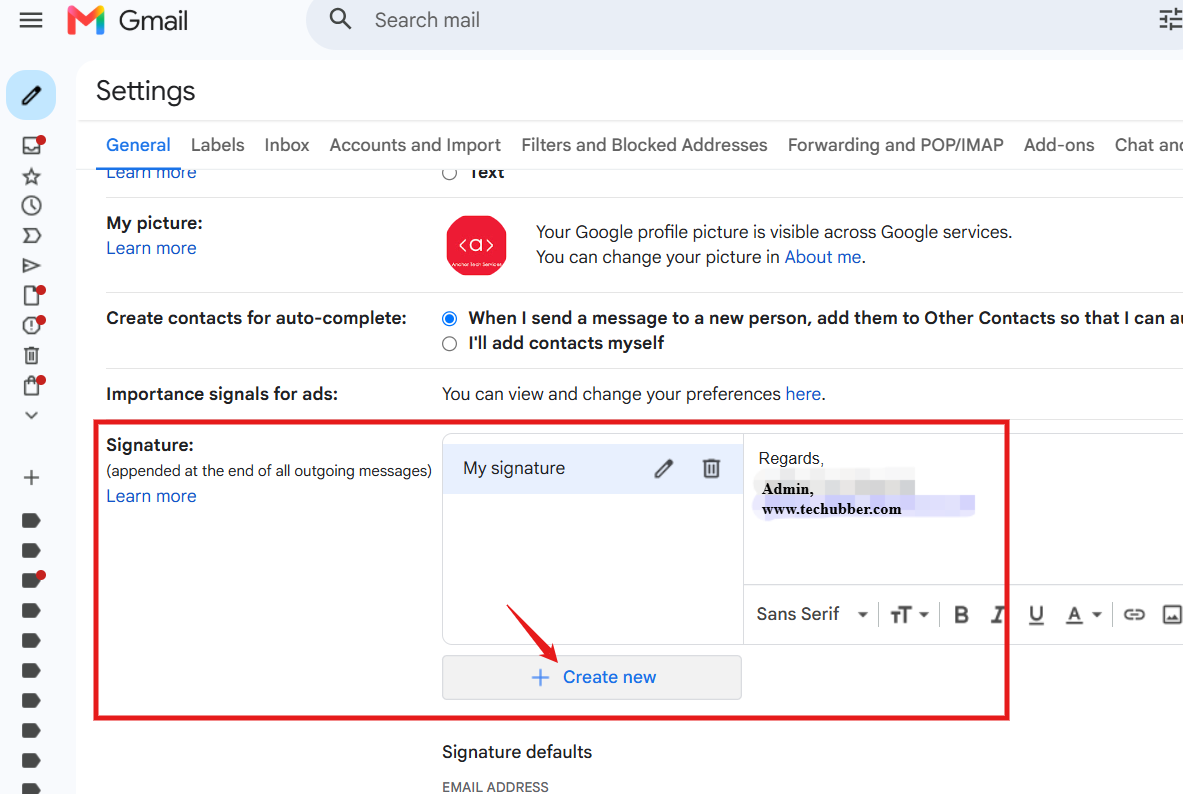
Task: Click Learn more under Signature
Action: 151,497
